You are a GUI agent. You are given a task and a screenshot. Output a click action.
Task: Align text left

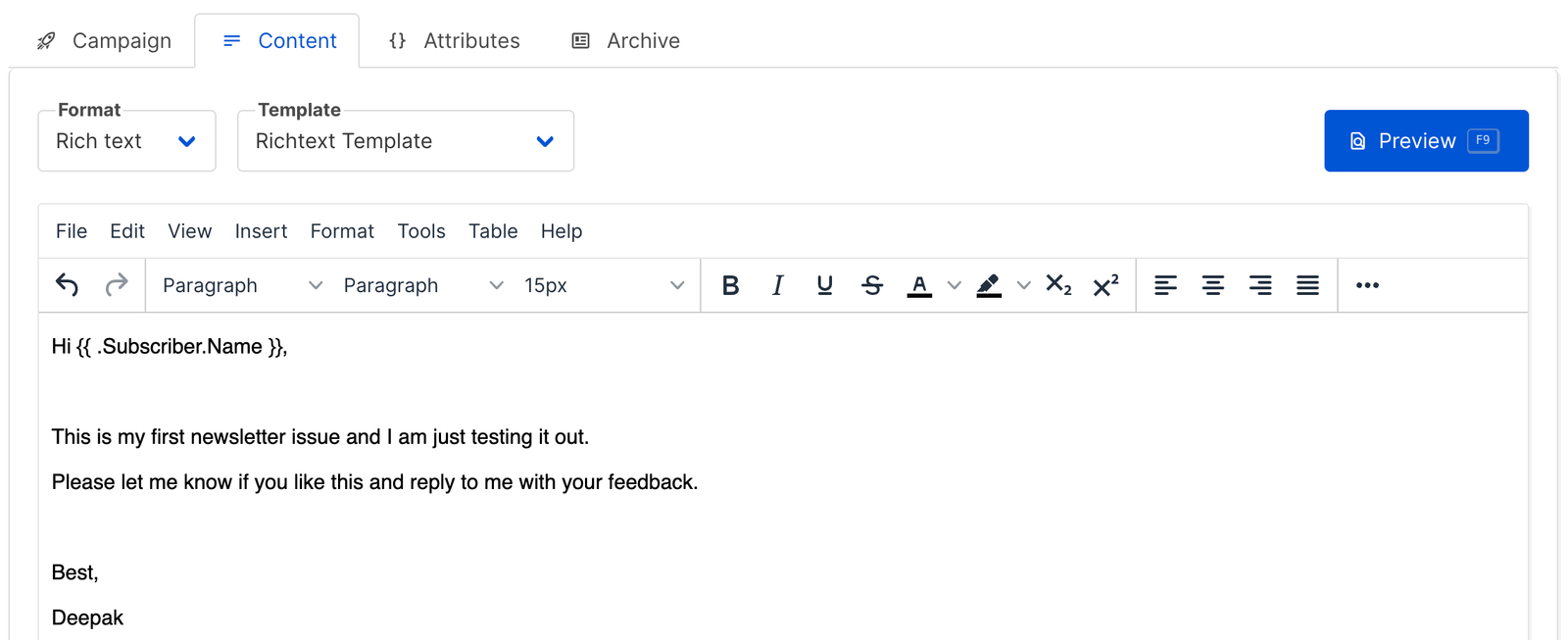point(1165,285)
